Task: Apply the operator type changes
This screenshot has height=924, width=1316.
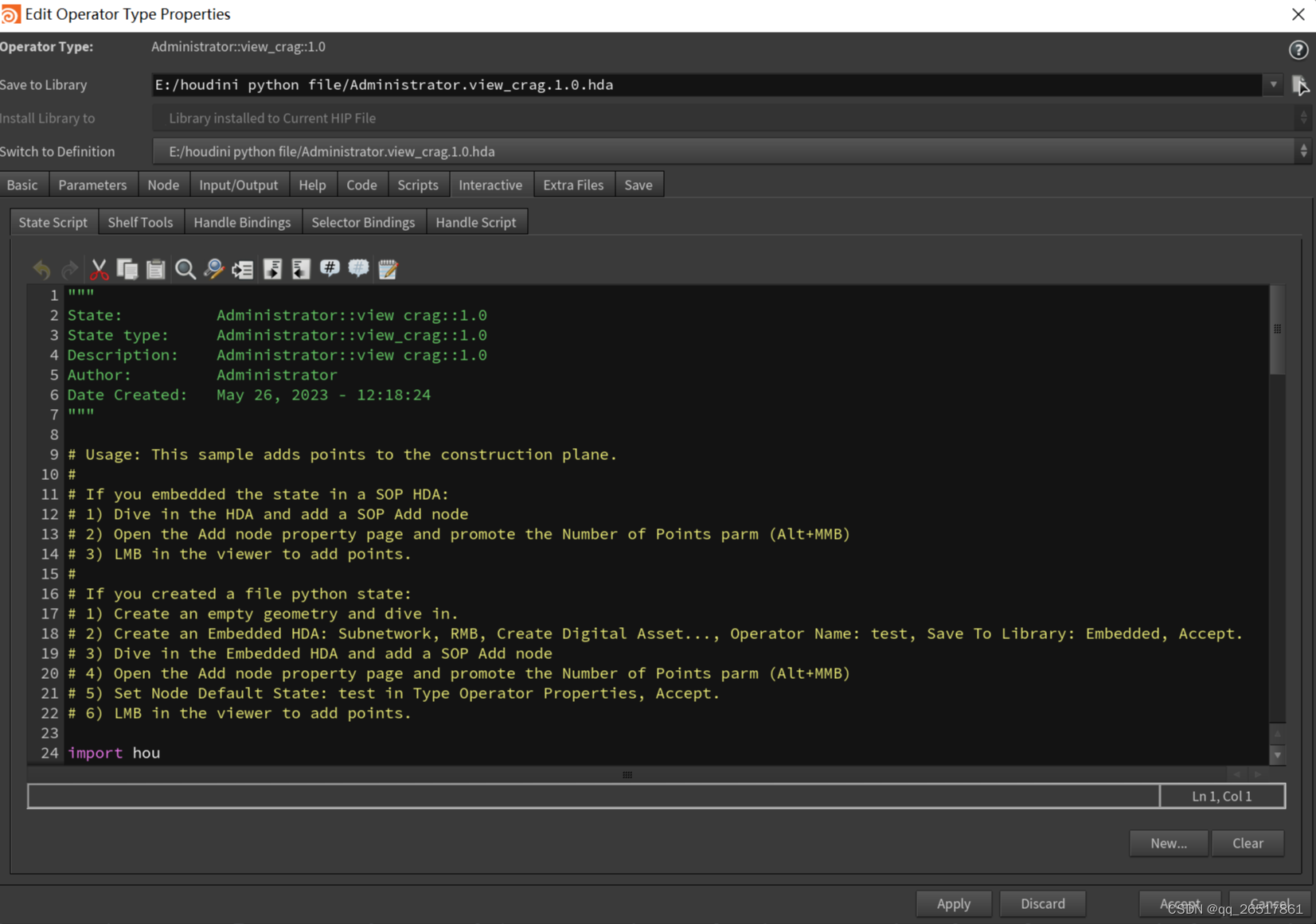Action: (x=954, y=903)
